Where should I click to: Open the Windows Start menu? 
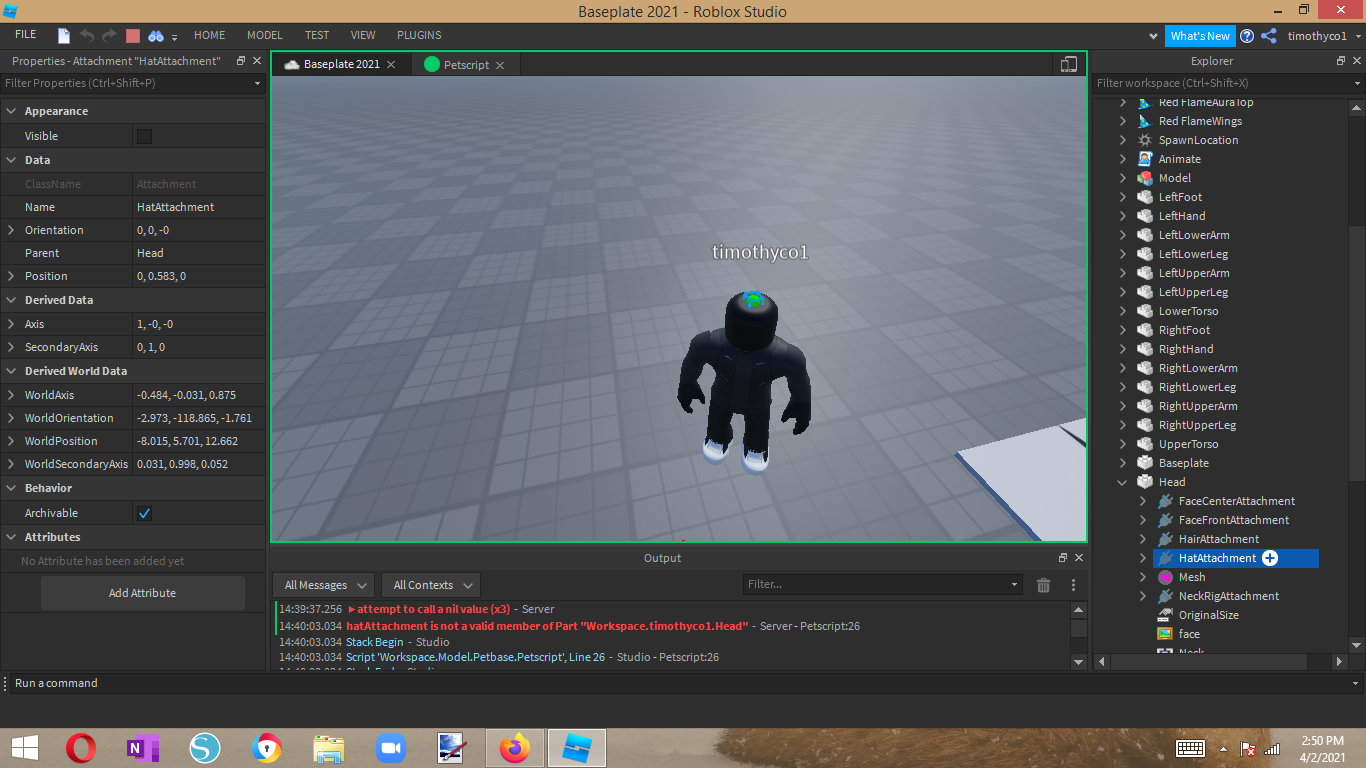click(x=24, y=748)
